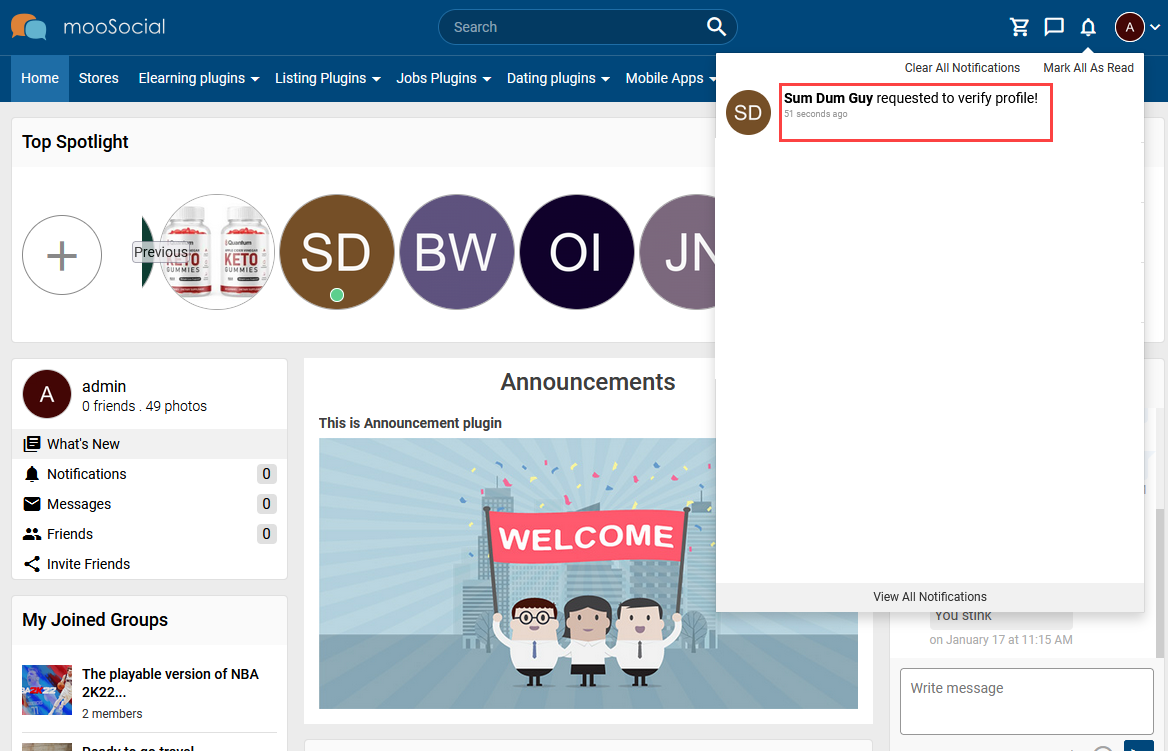Click Clear All Notifications

962,68
